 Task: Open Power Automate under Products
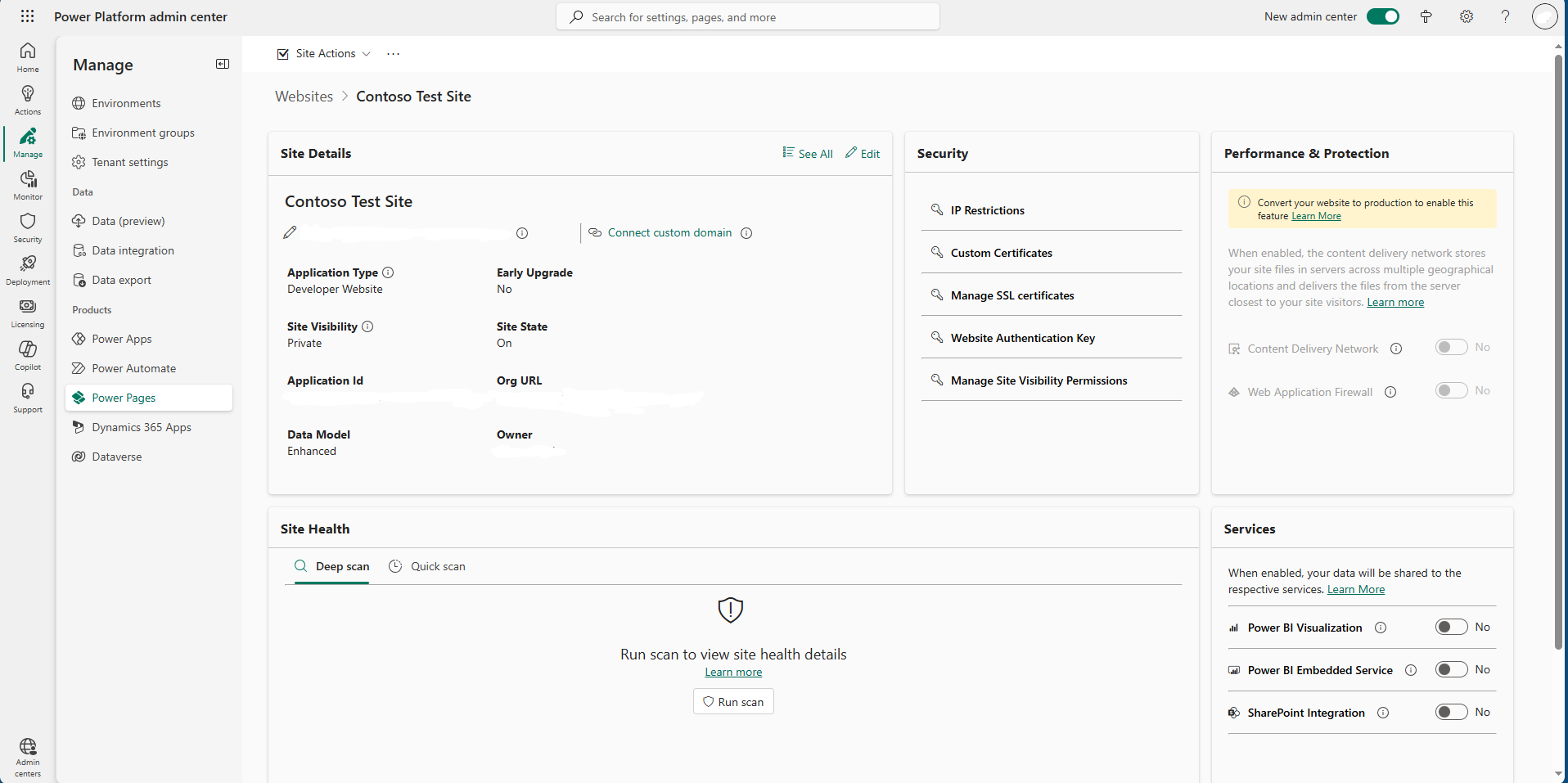coord(149,368)
